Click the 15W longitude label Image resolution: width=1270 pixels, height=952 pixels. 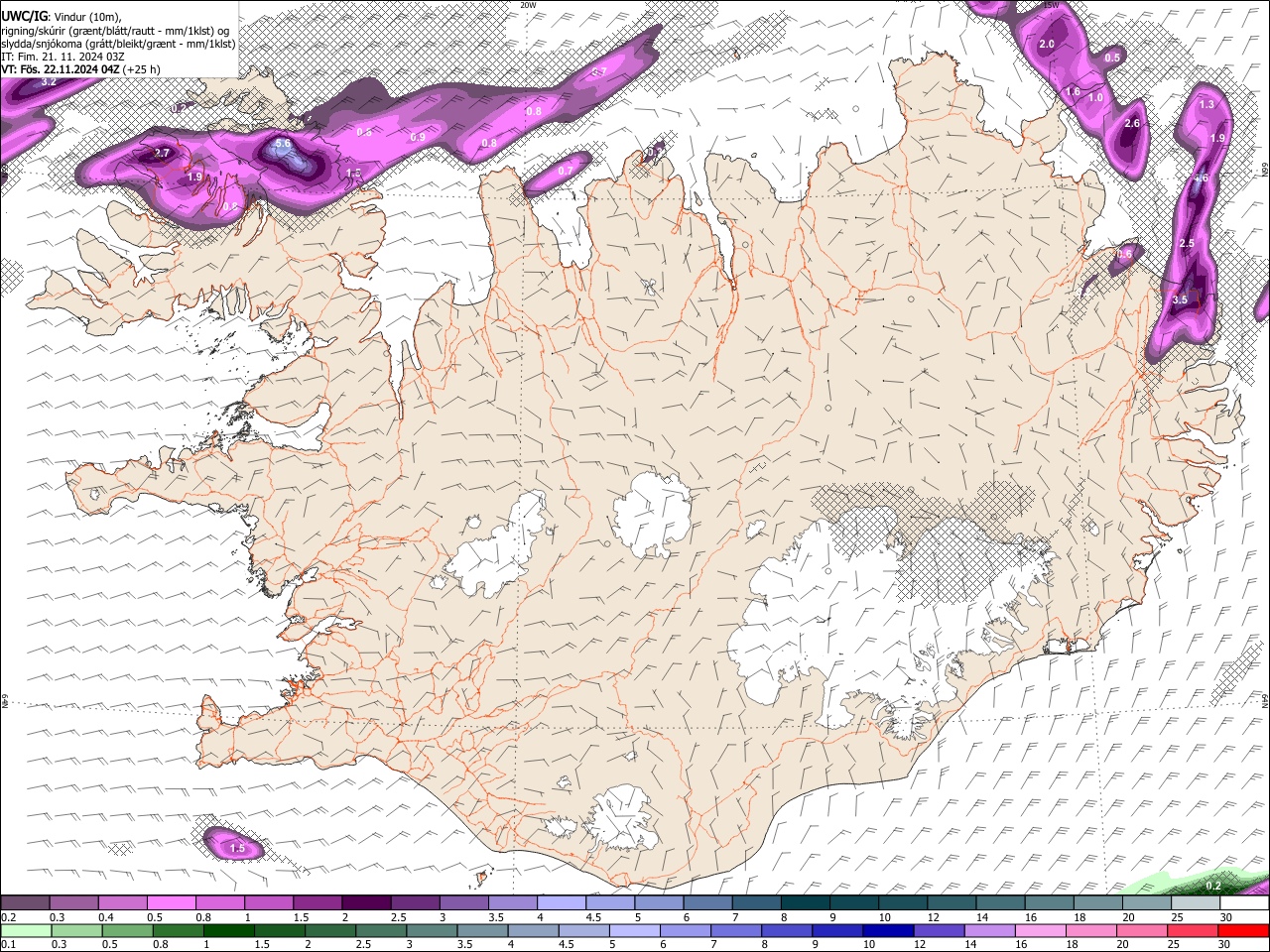point(1052,5)
